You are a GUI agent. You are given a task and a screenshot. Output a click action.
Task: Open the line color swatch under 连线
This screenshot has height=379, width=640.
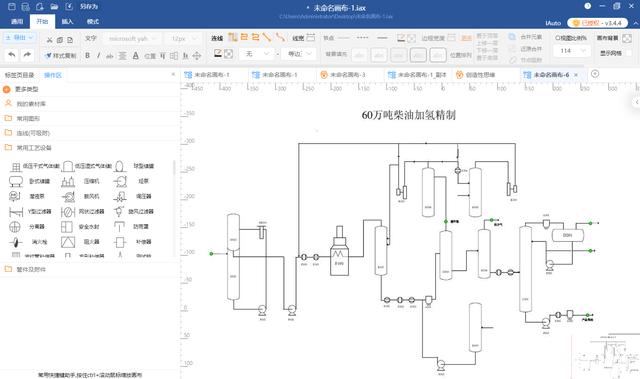[x=218, y=53]
